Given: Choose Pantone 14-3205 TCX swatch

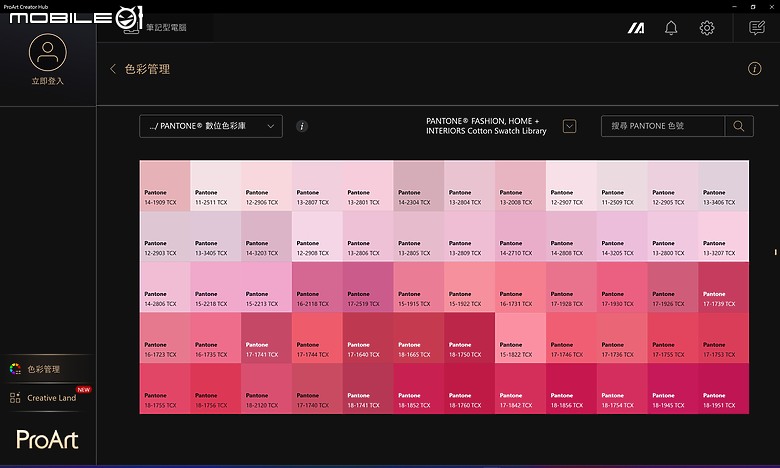Looking at the screenshot, I should (622, 236).
